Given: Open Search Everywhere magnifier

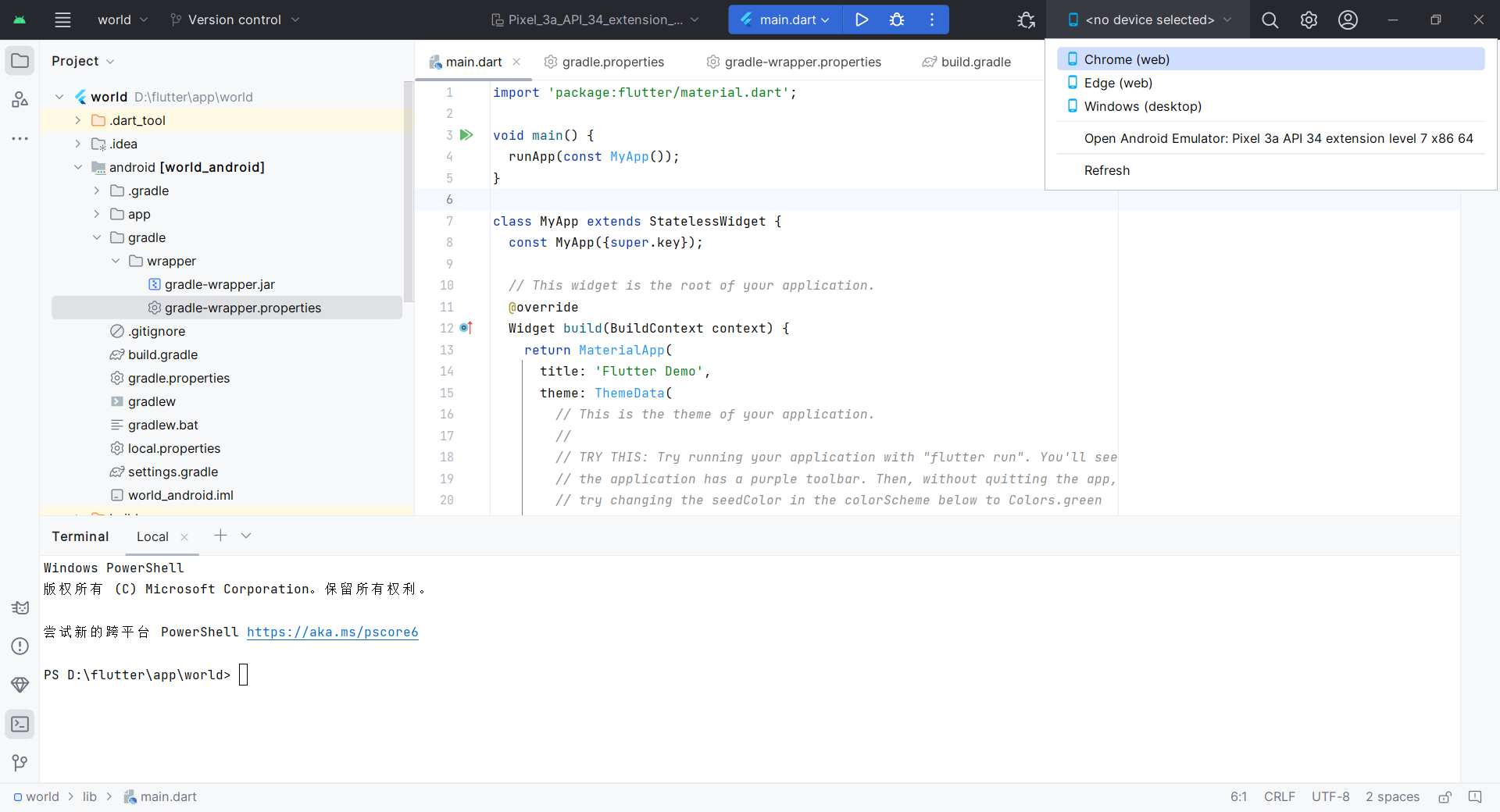Looking at the screenshot, I should pos(1270,20).
